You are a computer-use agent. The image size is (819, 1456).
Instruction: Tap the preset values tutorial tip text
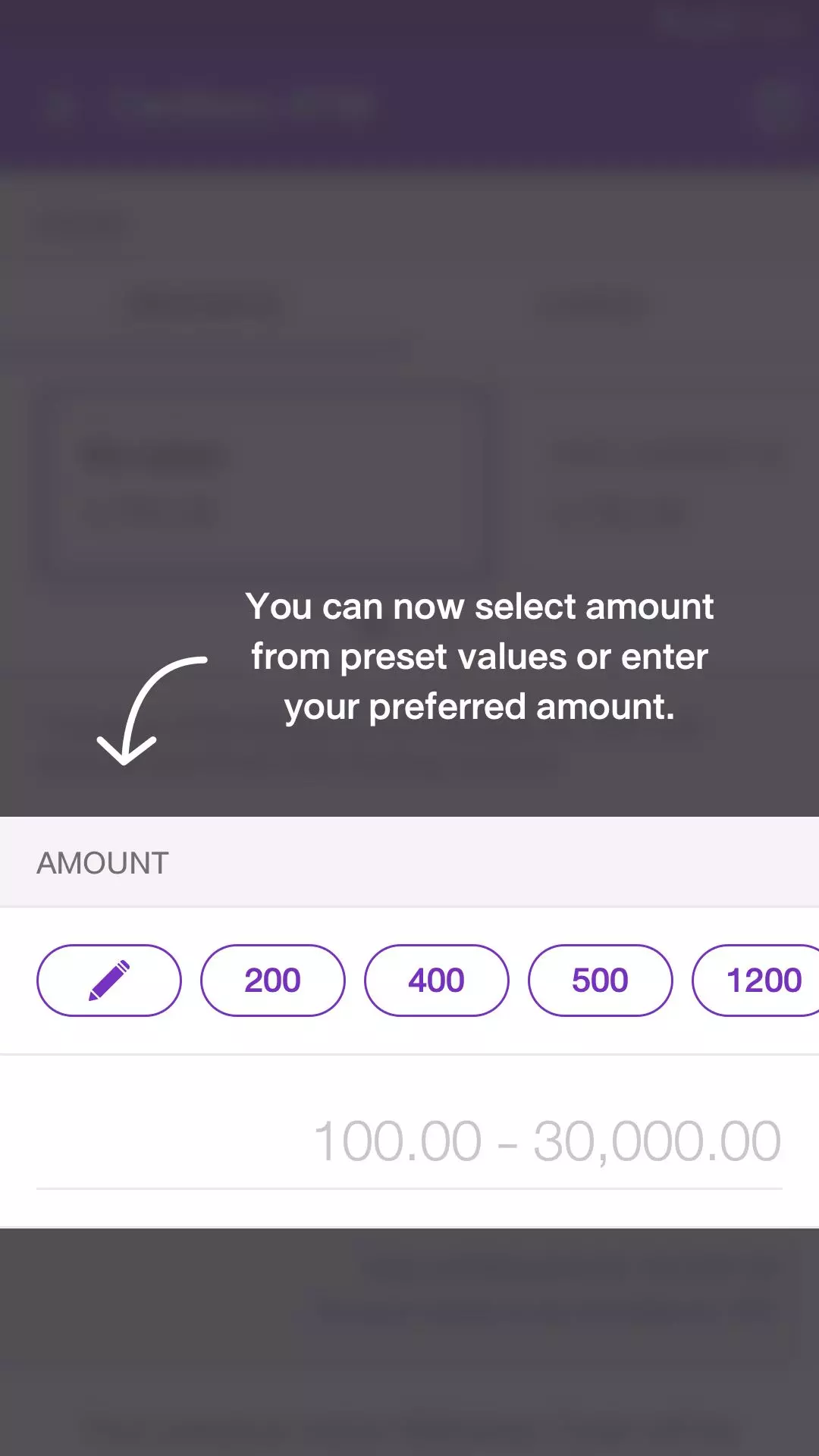coord(479,657)
